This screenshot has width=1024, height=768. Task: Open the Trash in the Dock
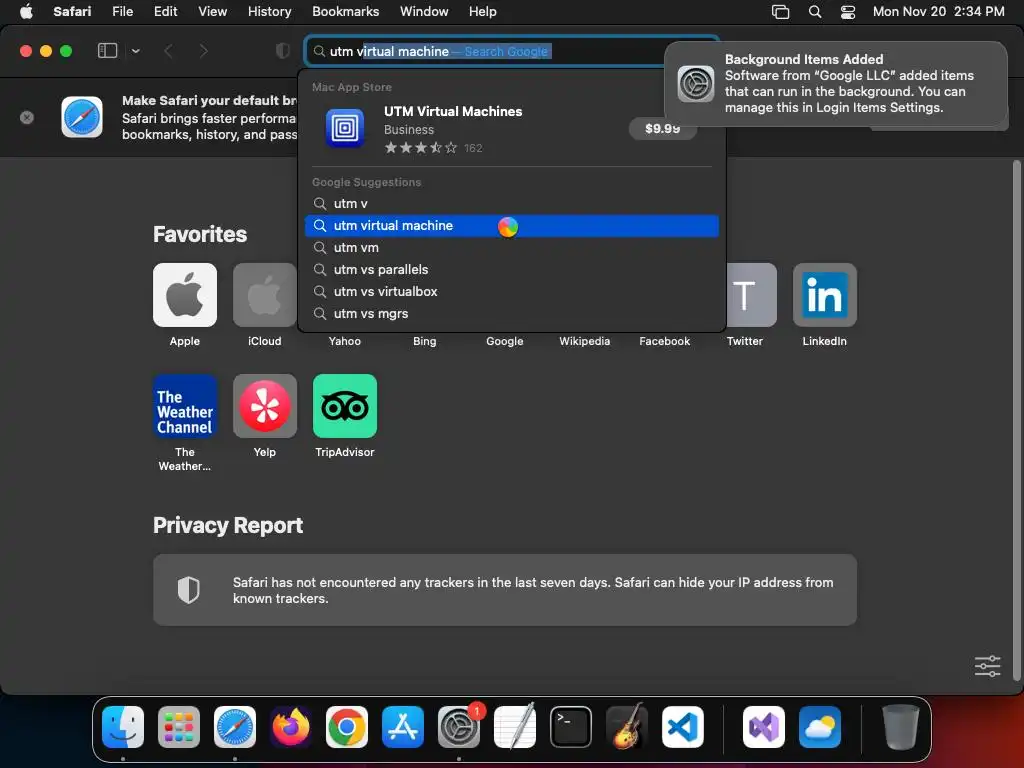coord(901,727)
